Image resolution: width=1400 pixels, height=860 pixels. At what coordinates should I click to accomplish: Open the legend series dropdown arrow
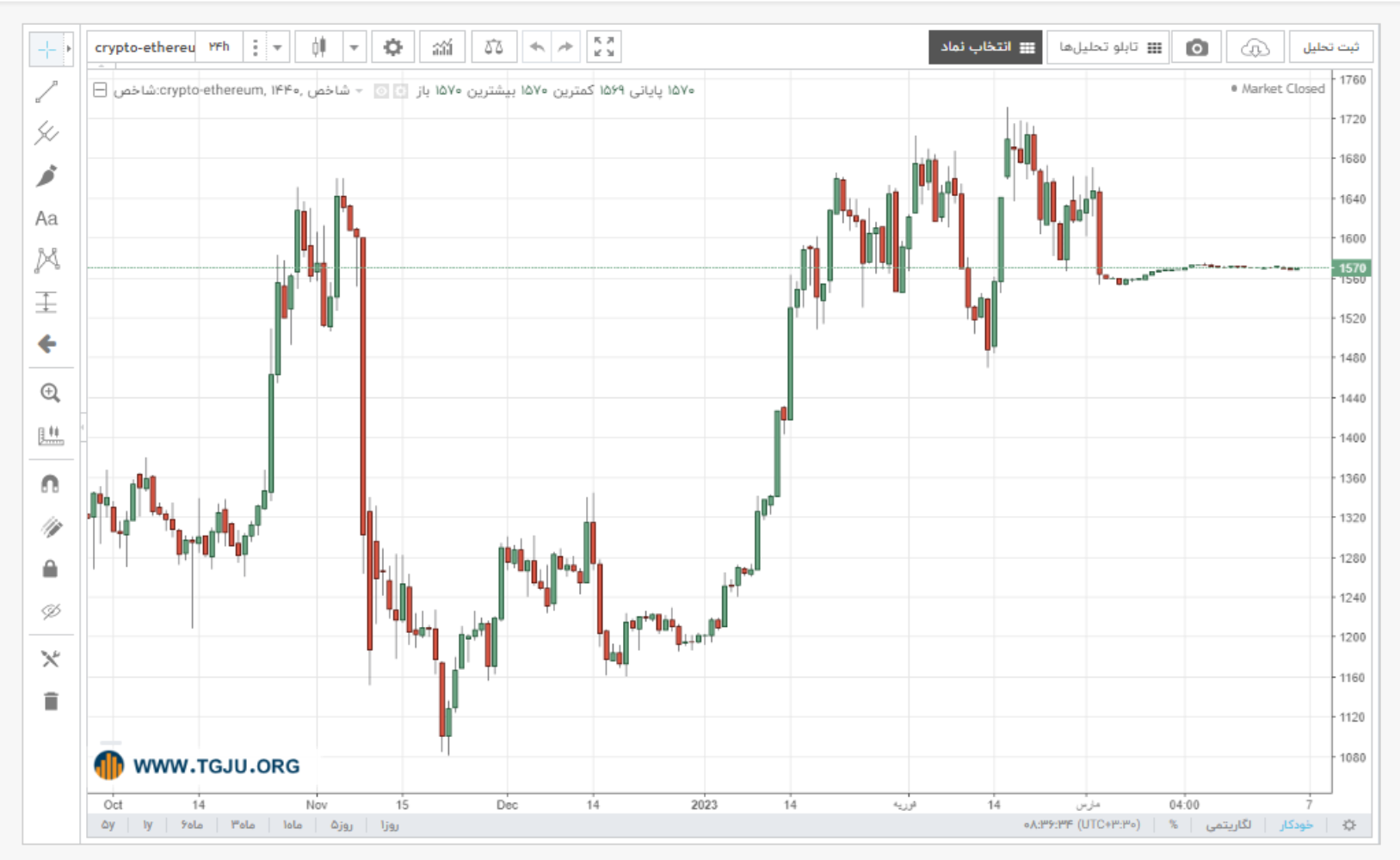pyautogui.click(x=359, y=90)
